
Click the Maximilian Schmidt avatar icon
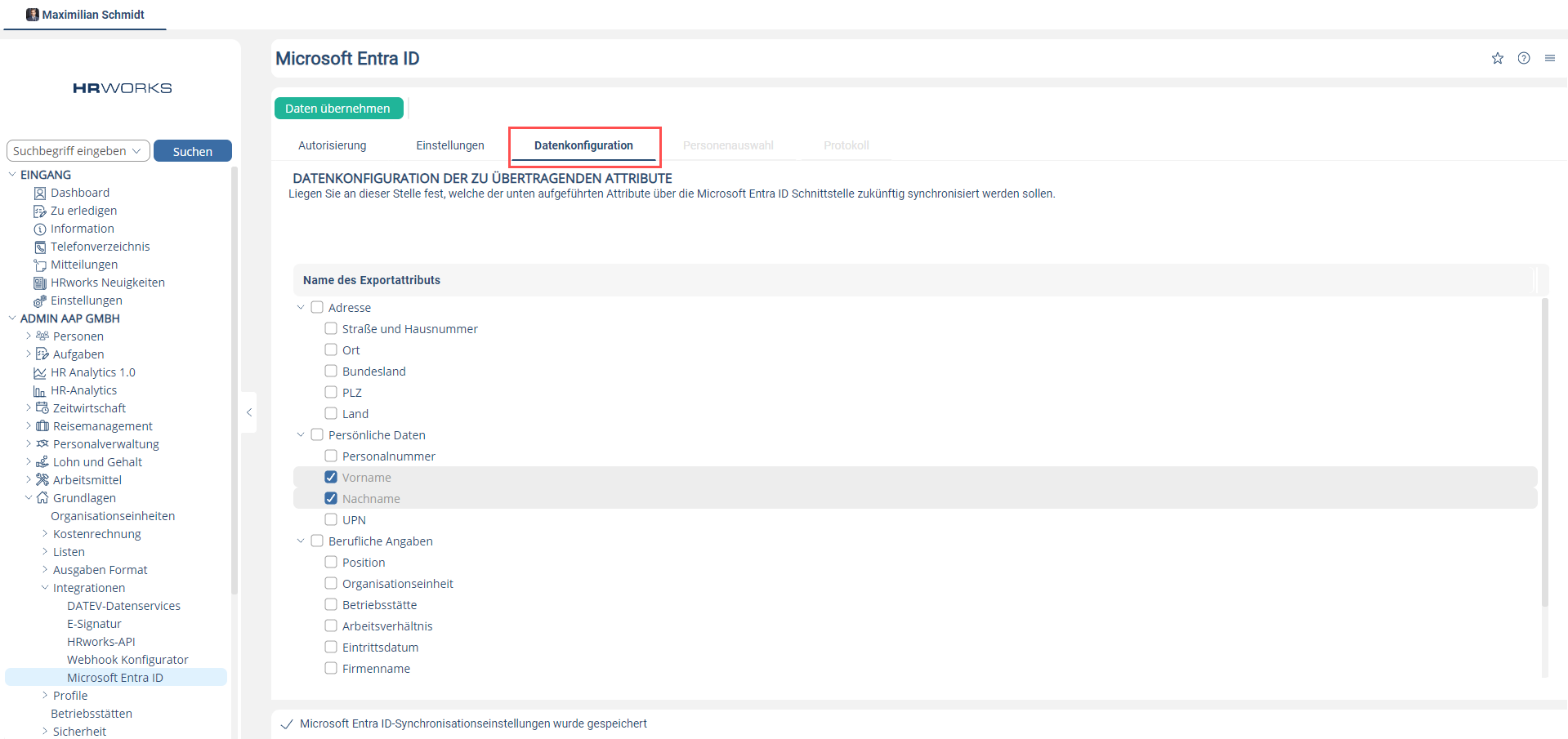click(33, 15)
